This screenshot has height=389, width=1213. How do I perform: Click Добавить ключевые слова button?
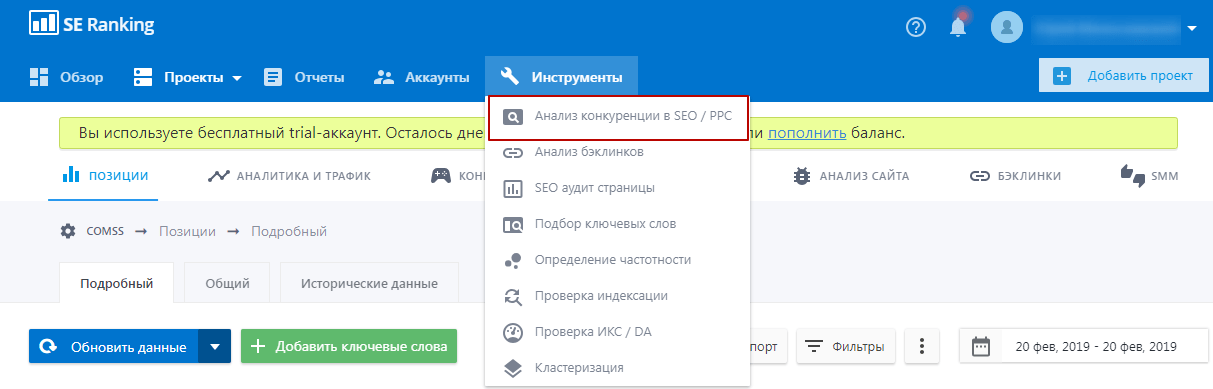coord(349,346)
